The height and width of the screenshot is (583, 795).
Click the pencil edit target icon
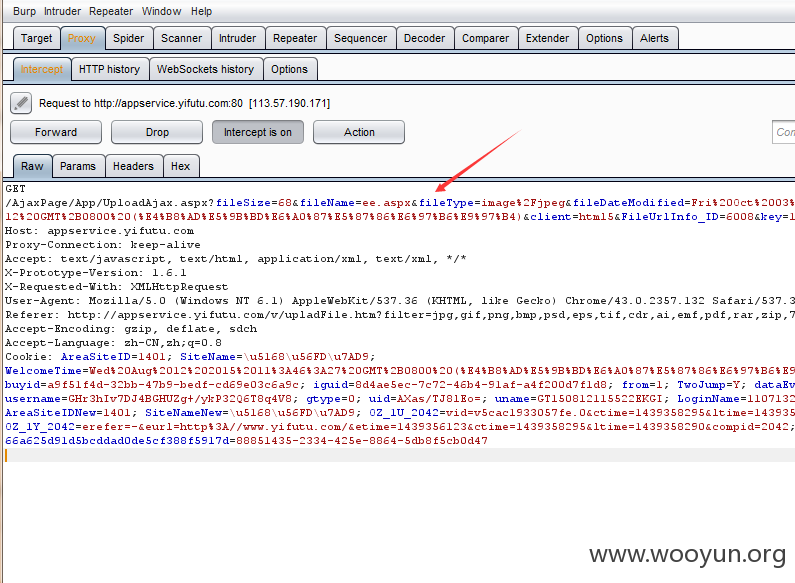(21, 103)
